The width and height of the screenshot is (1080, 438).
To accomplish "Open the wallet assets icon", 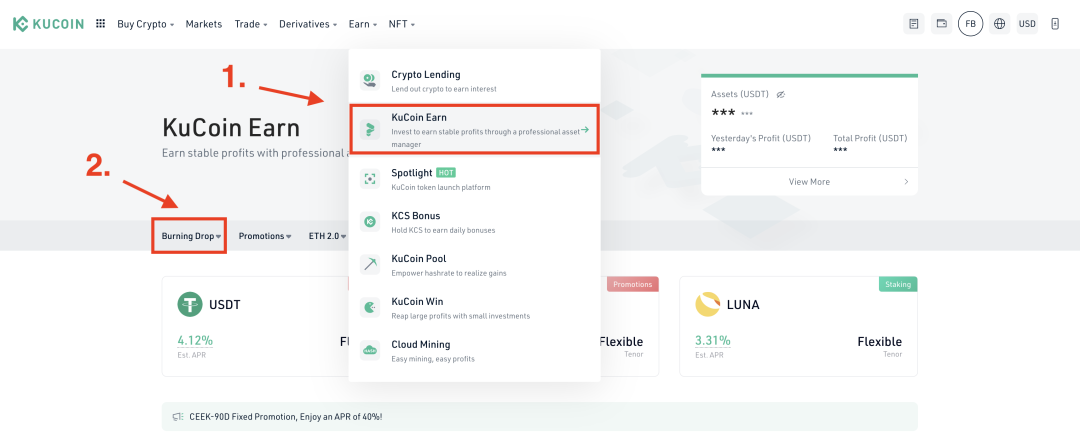I will 942,24.
